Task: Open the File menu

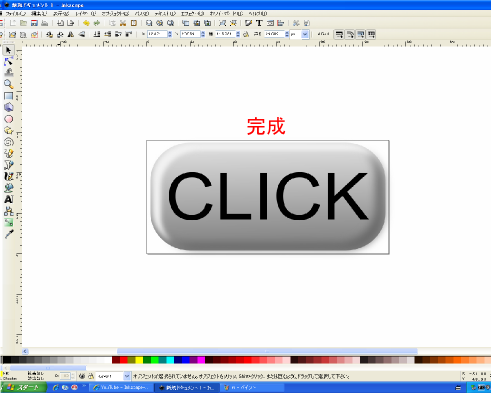Action: [15, 14]
